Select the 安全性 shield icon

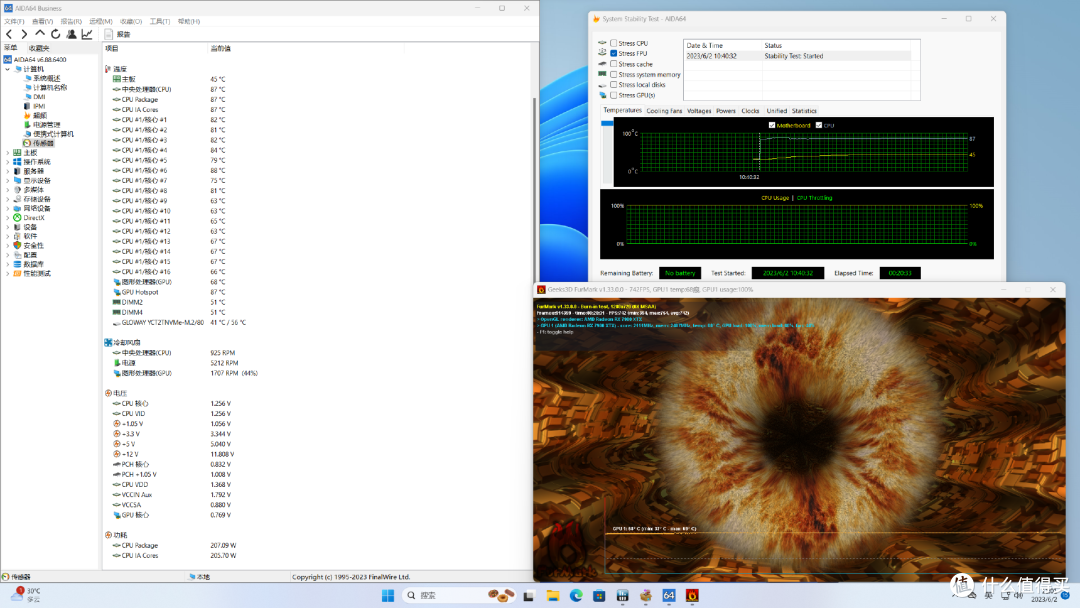point(17,245)
